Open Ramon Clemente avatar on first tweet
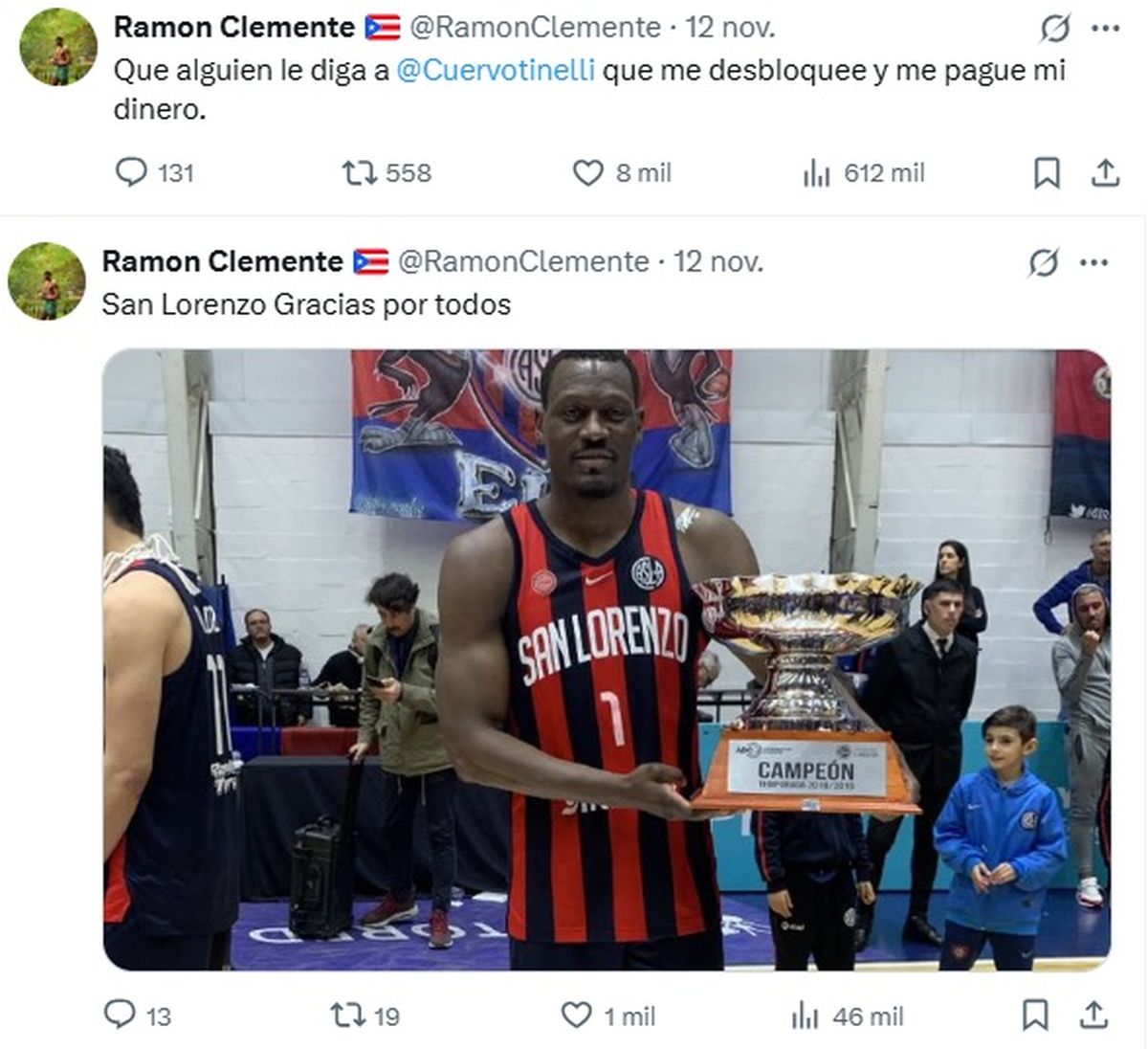This screenshot has height=1049, width=1148. (x=59, y=47)
